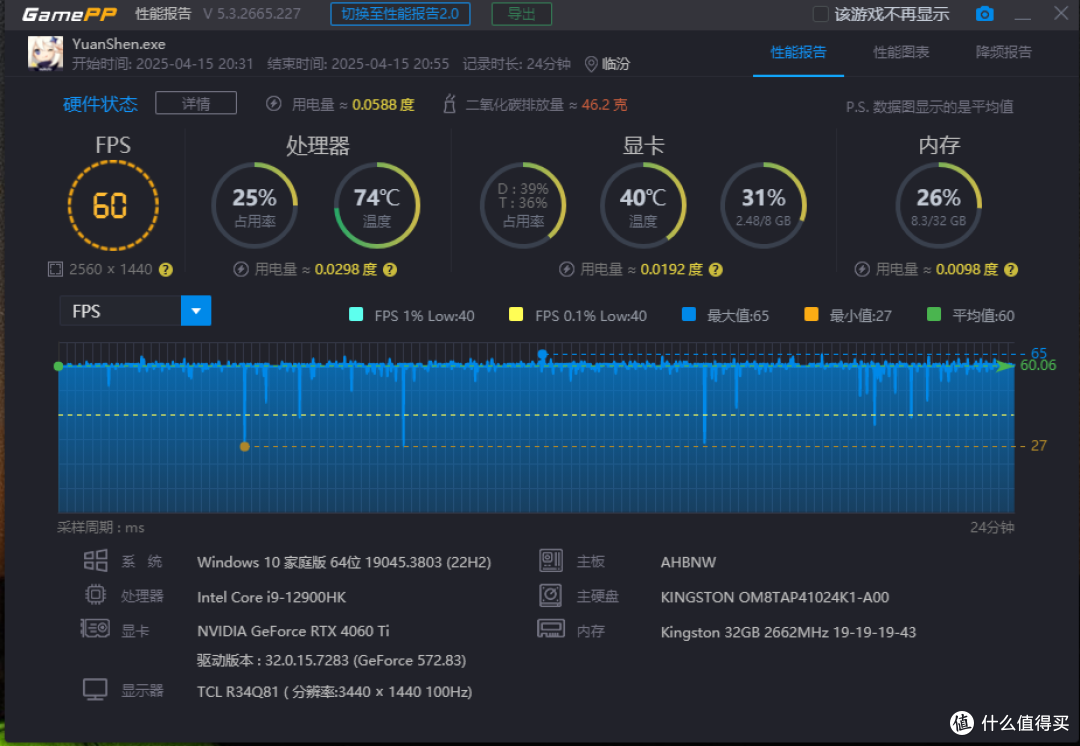Click the green start marker on the FPS chart
1080x746 pixels.
tap(59, 366)
